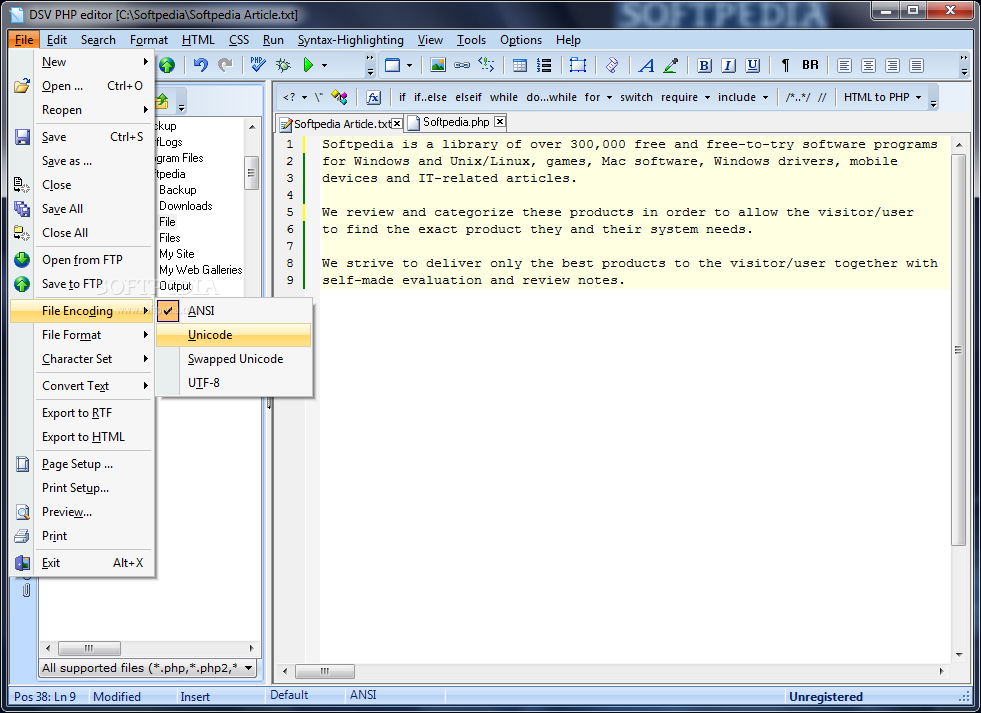Expand the for loop dropdown arrow

point(609,98)
